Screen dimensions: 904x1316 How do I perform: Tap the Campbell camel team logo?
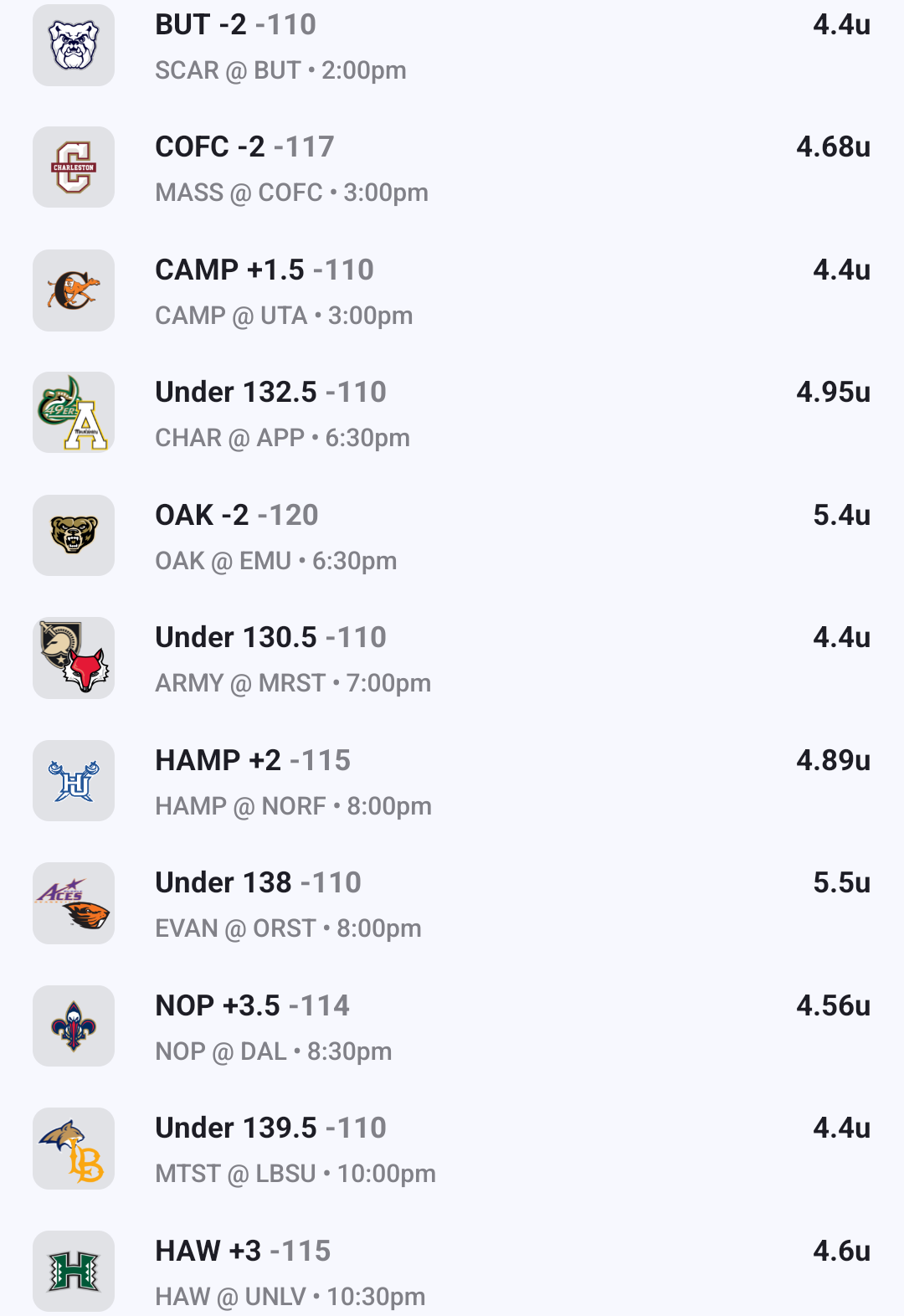(x=74, y=290)
